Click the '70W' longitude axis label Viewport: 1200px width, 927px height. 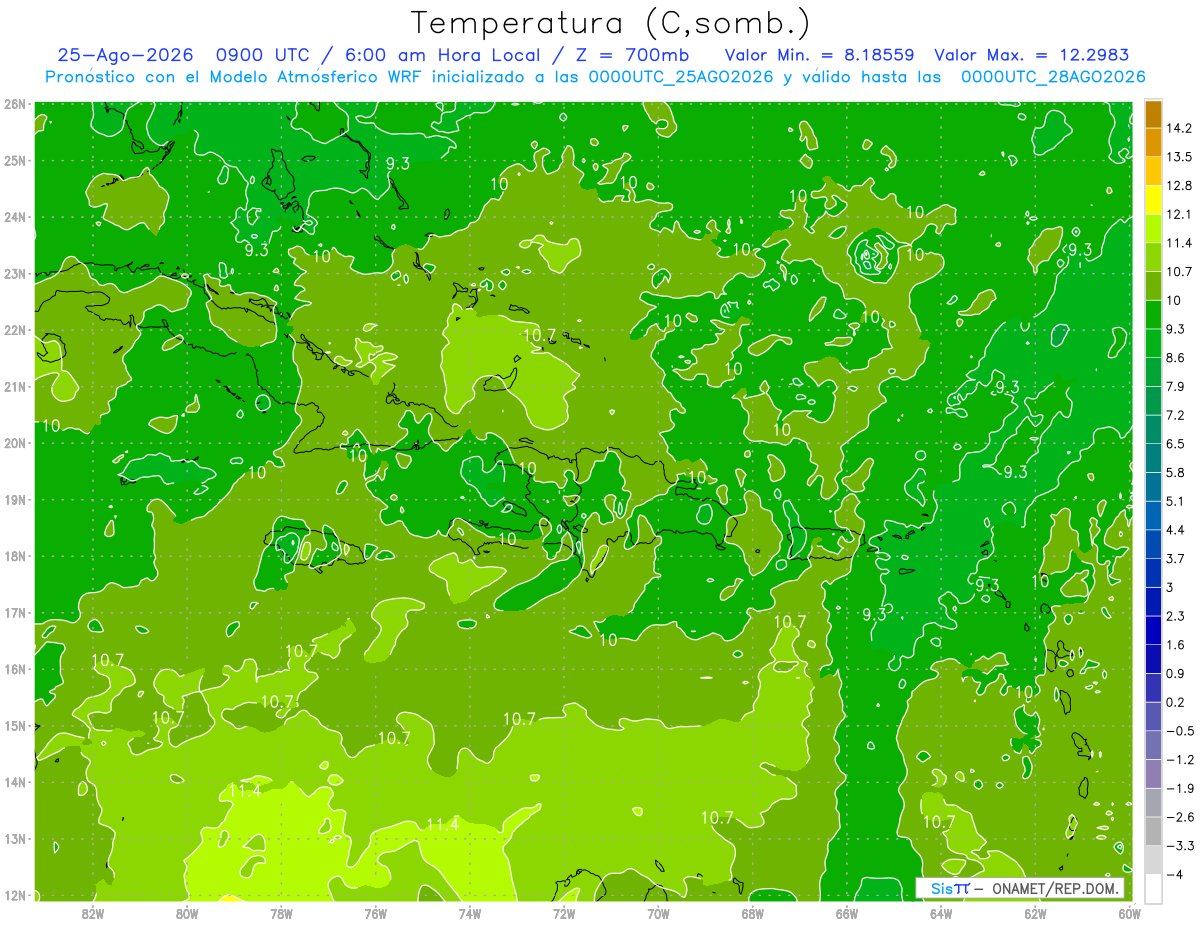pos(658,913)
